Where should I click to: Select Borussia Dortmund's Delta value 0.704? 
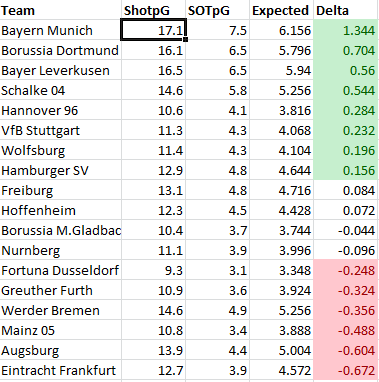tap(346, 50)
